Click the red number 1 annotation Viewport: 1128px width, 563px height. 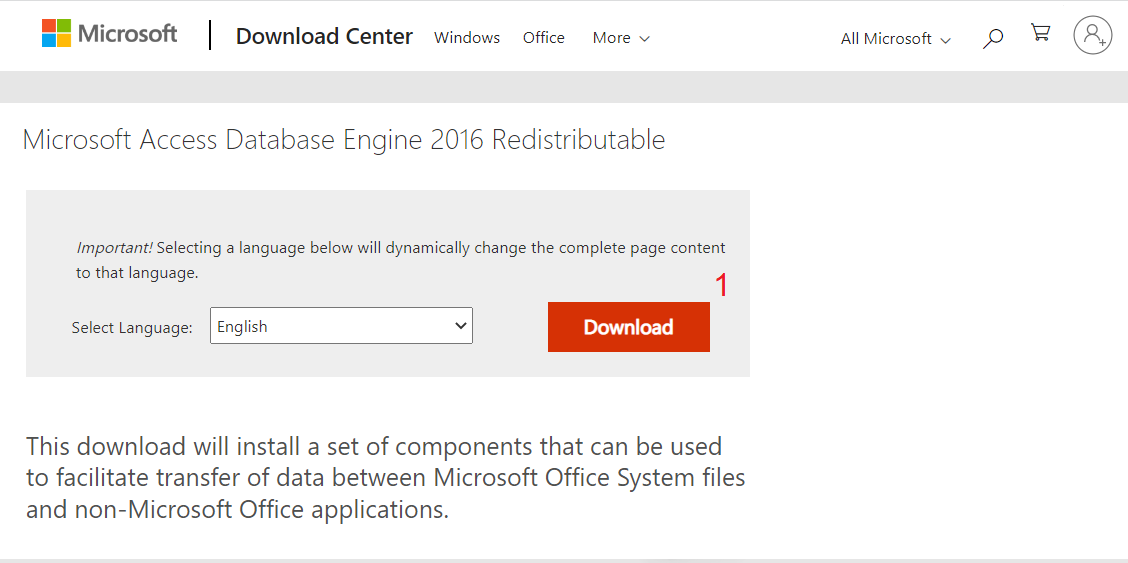(722, 286)
